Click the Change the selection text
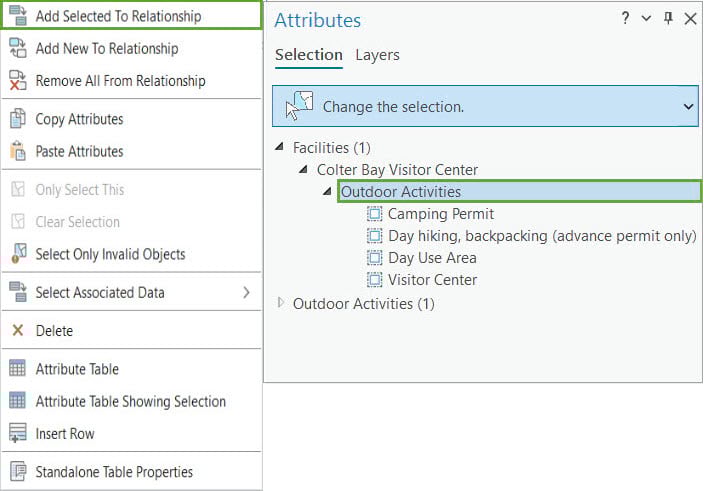Screen dimensions: 704x491 point(393,107)
